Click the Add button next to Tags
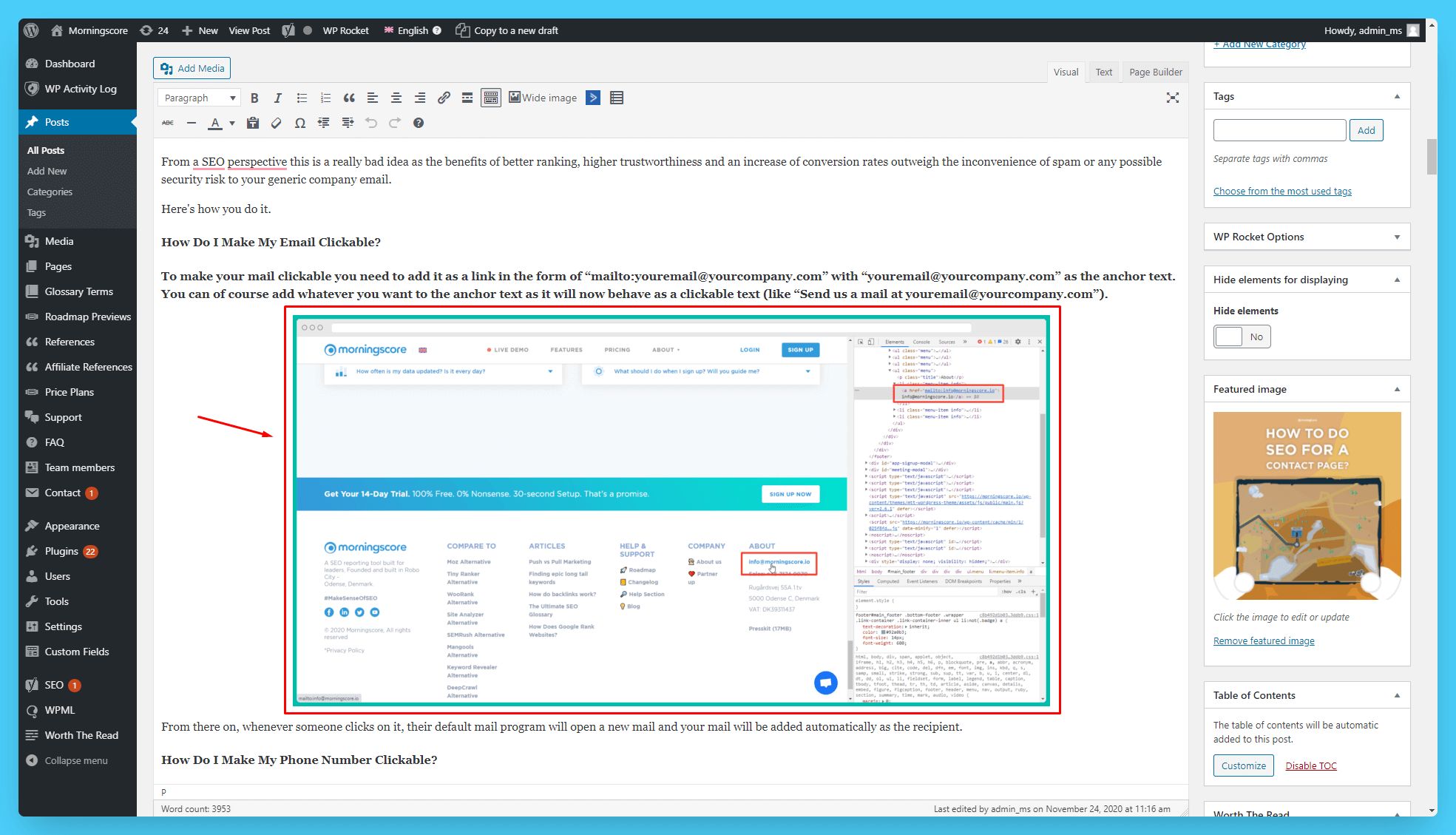The image size is (1456, 835). pyautogui.click(x=1366, y=130)
